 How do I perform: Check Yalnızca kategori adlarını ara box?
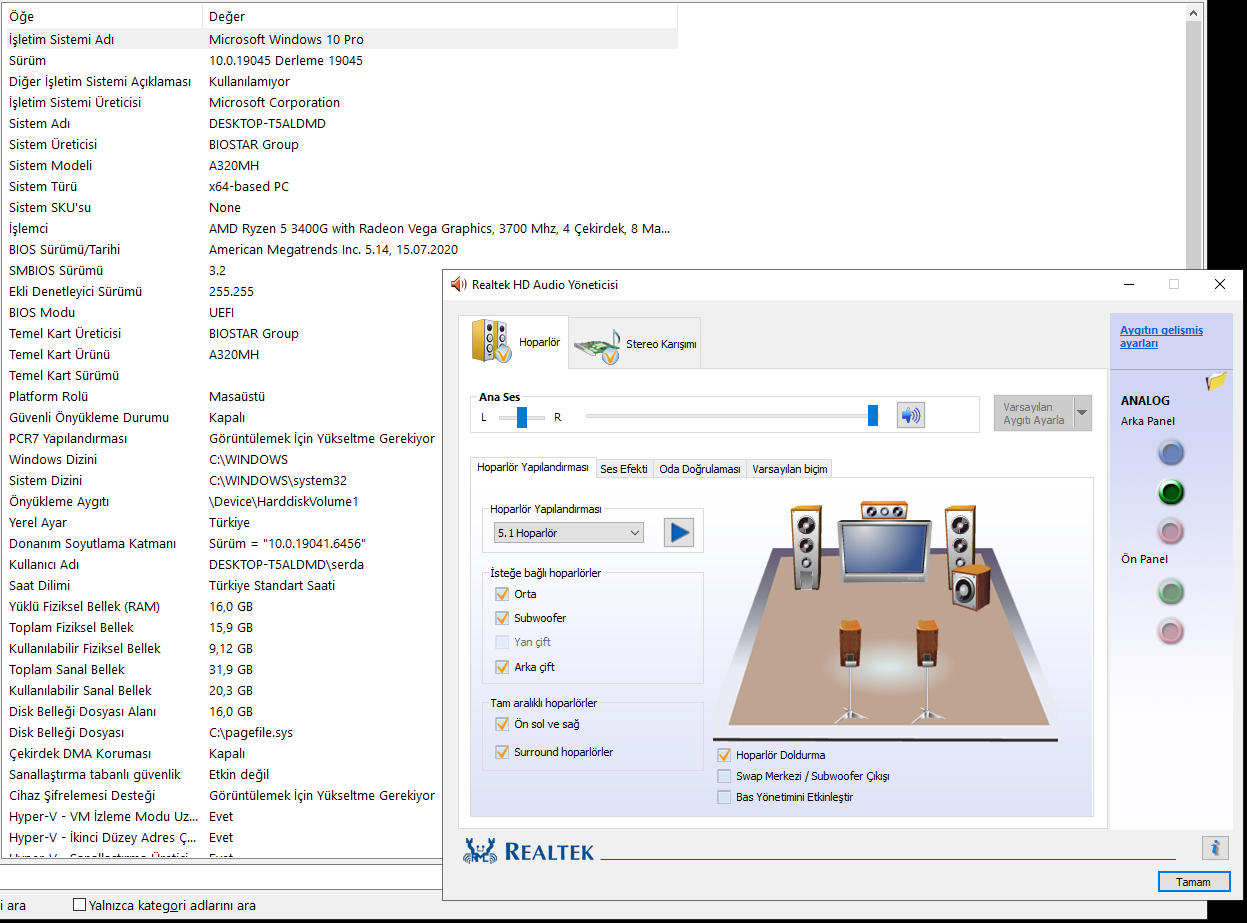[80, 905]
